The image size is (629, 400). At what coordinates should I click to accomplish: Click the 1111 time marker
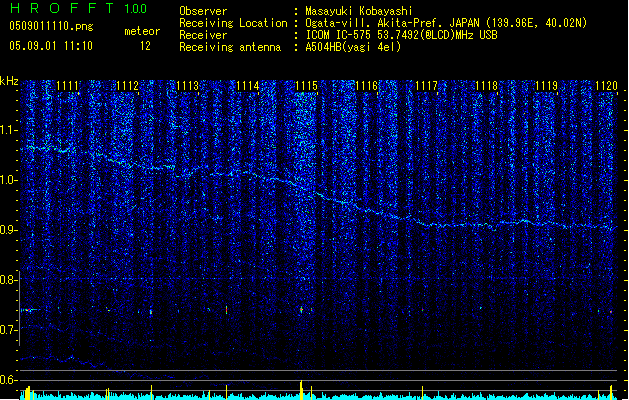[x=67, y=86]
